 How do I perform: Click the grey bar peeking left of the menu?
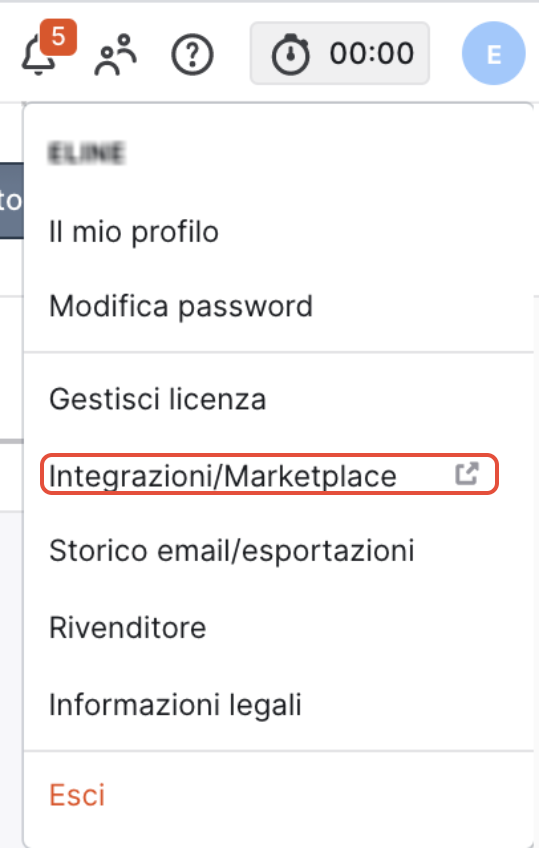point(11,441)
